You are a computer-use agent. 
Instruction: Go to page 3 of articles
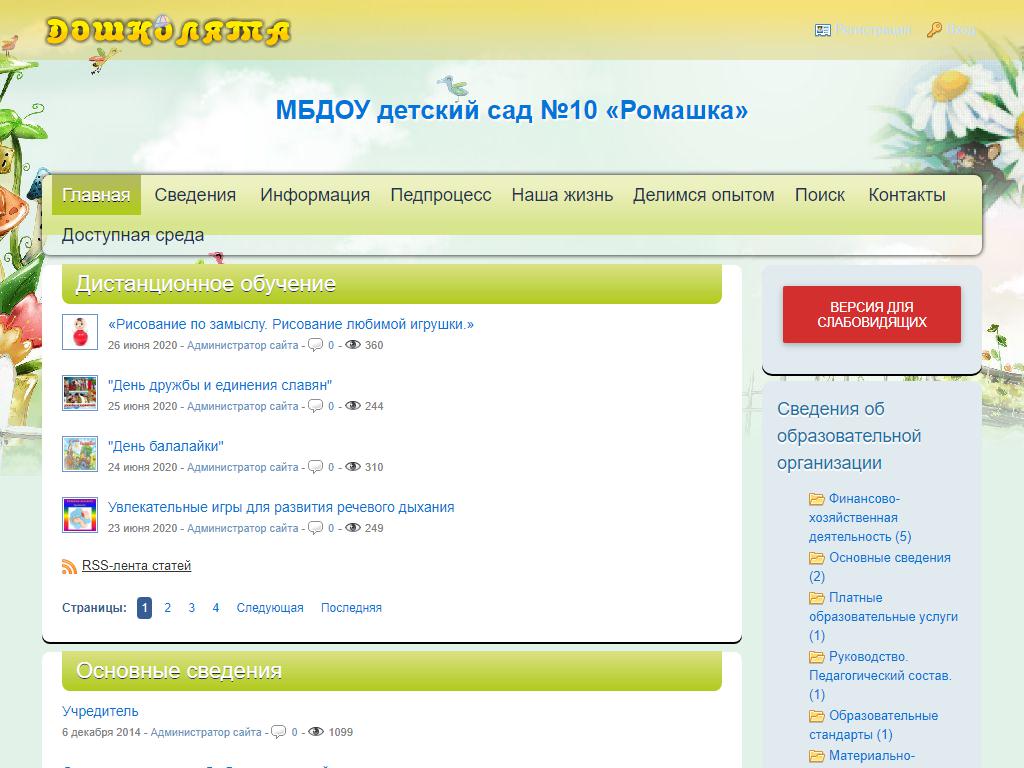point(191,608)
